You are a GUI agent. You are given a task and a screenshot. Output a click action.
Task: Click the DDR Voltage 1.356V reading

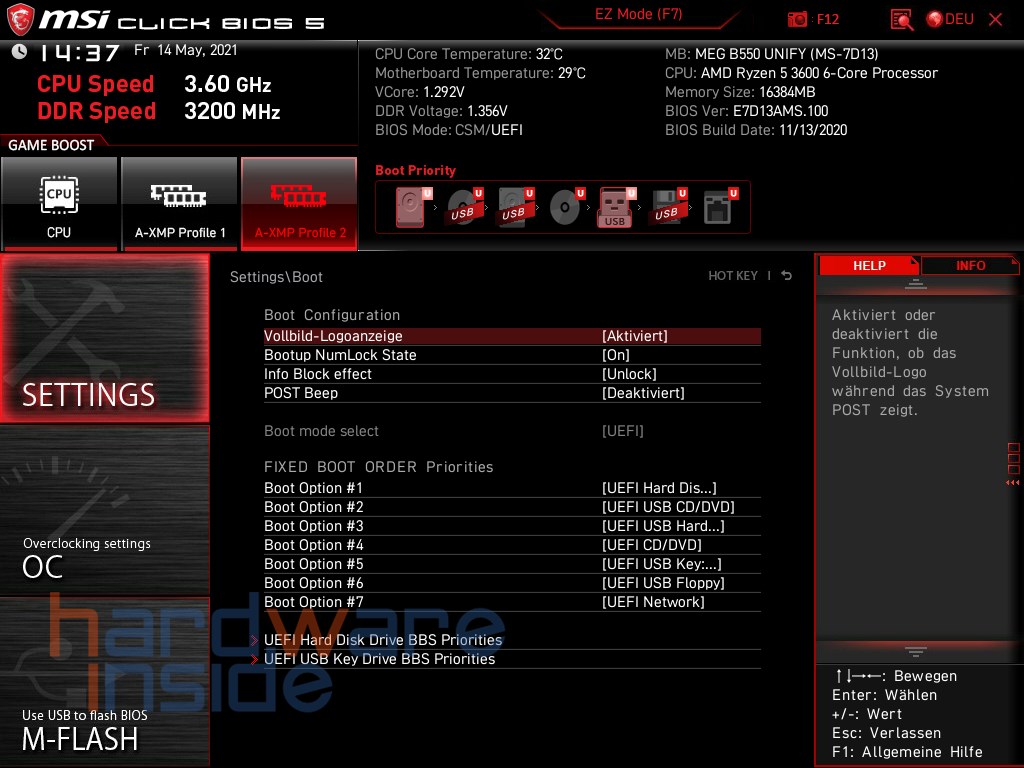click(441, 111)
